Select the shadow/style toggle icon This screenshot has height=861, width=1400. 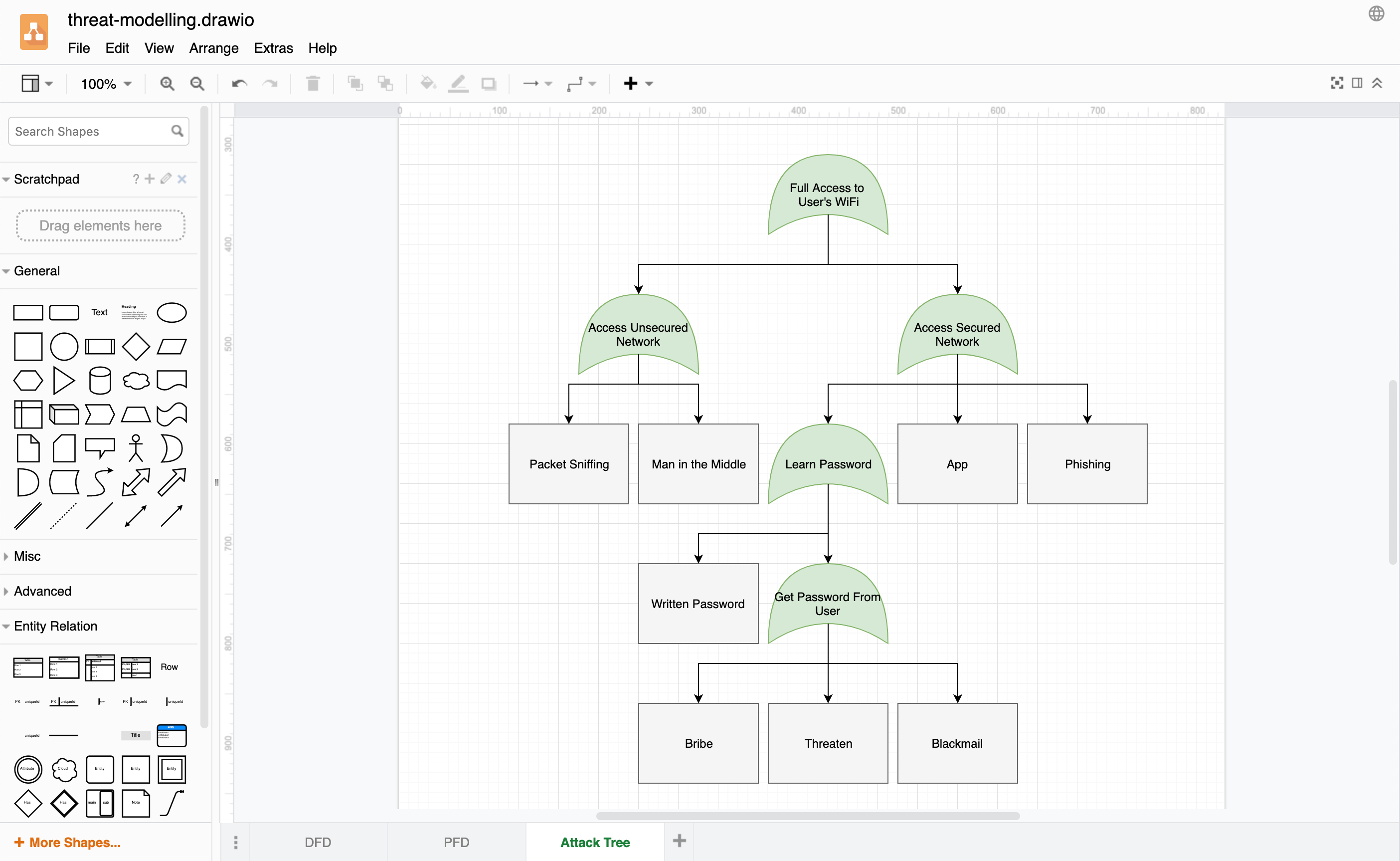[x=489, y=84]
